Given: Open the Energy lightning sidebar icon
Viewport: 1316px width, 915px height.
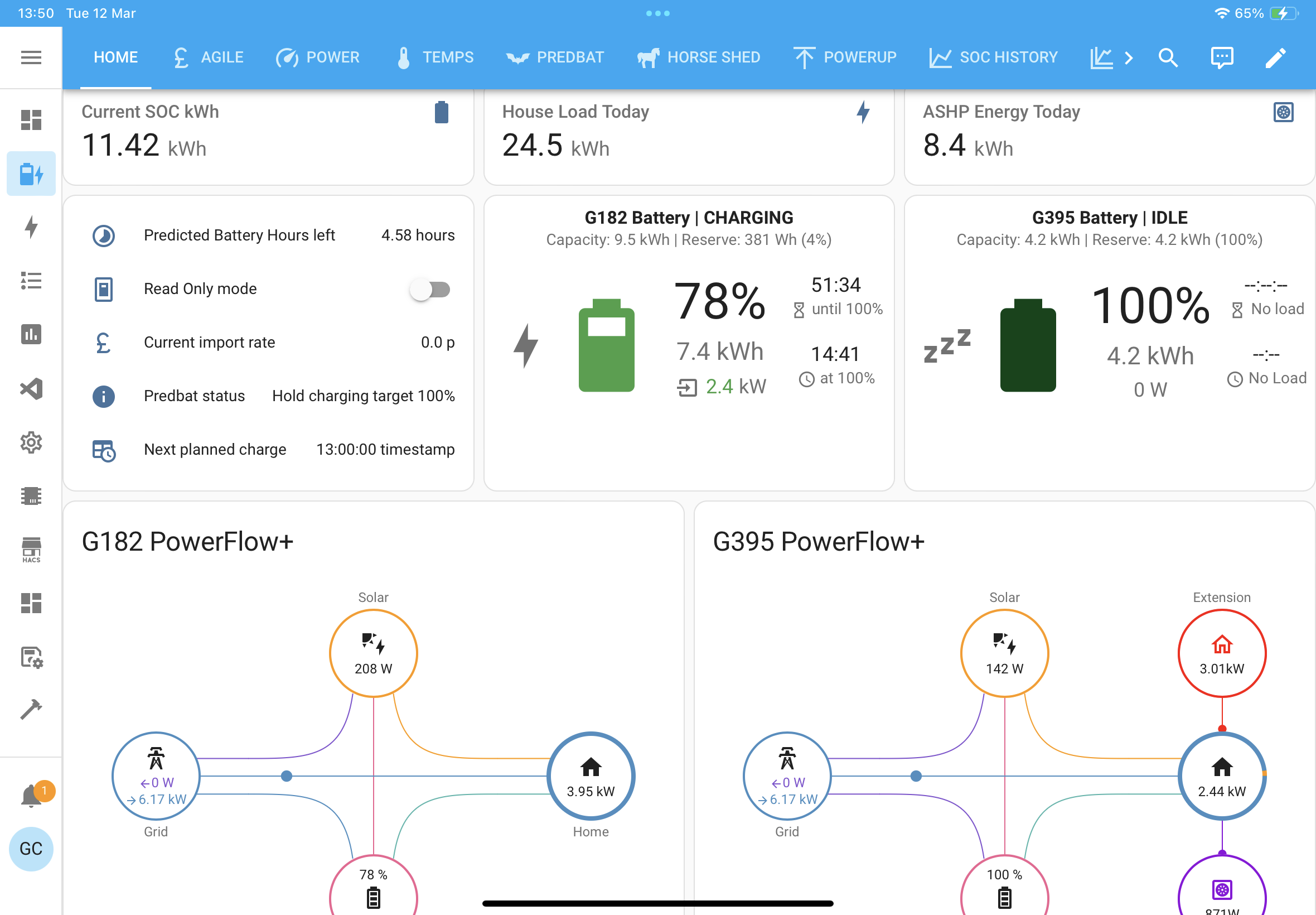Looking at the screenshot, I should click(31, 227).
